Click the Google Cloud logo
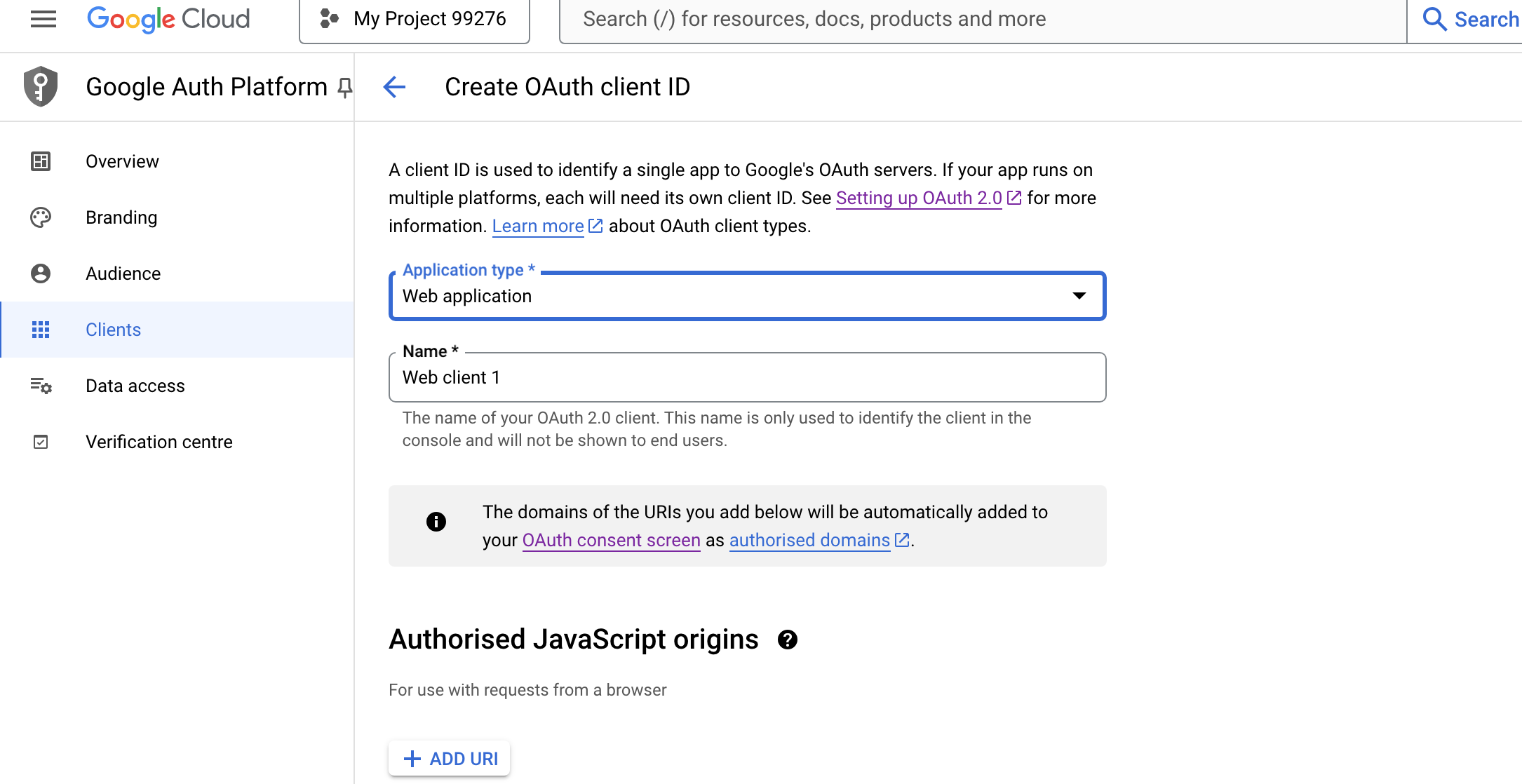Image resolution: width=1522 pixels, height=784 pixels. click(x=168, y=19)
